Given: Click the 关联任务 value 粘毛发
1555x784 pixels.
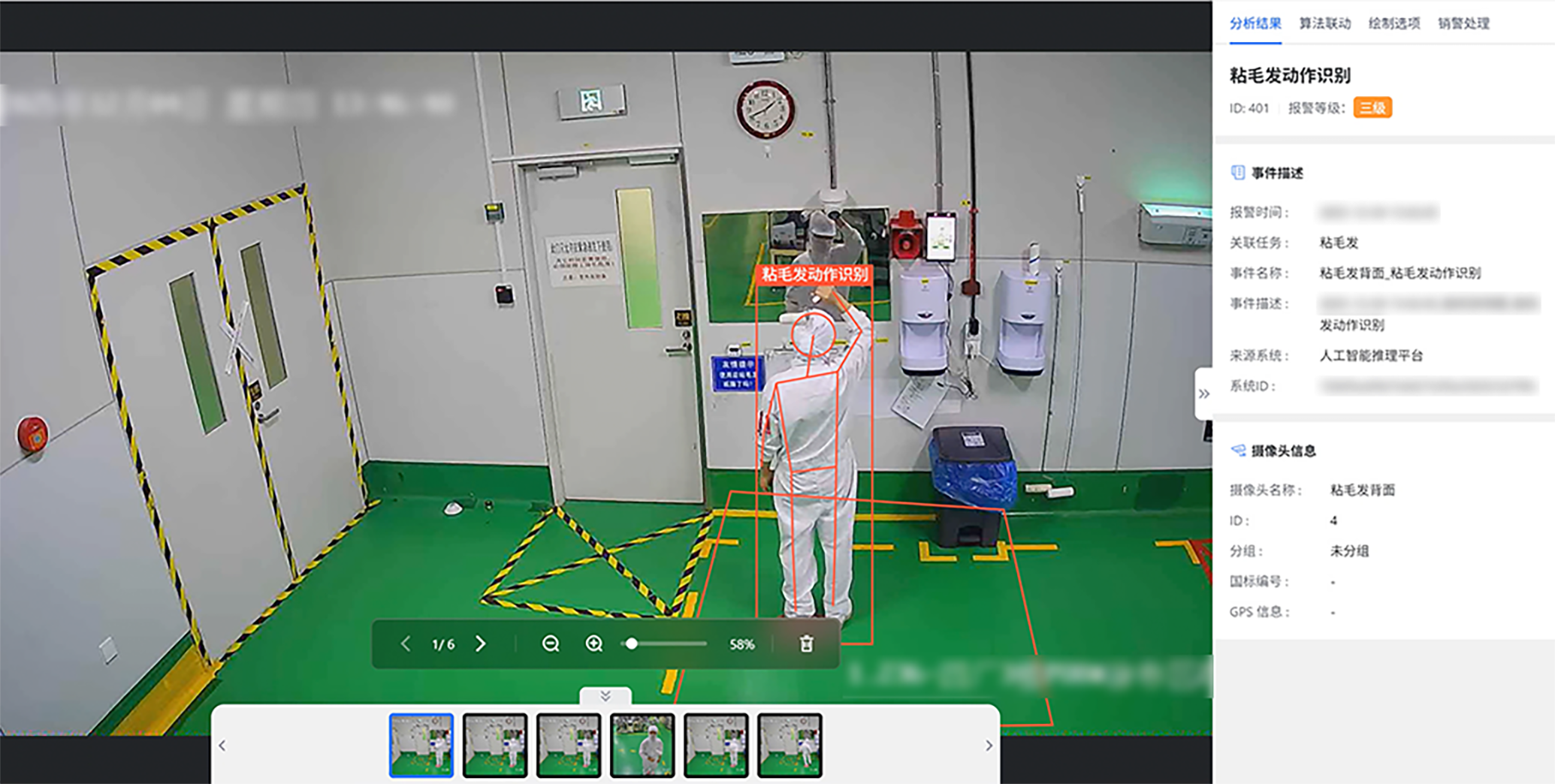Looking at the screenshot, I should coord(1339,243).
